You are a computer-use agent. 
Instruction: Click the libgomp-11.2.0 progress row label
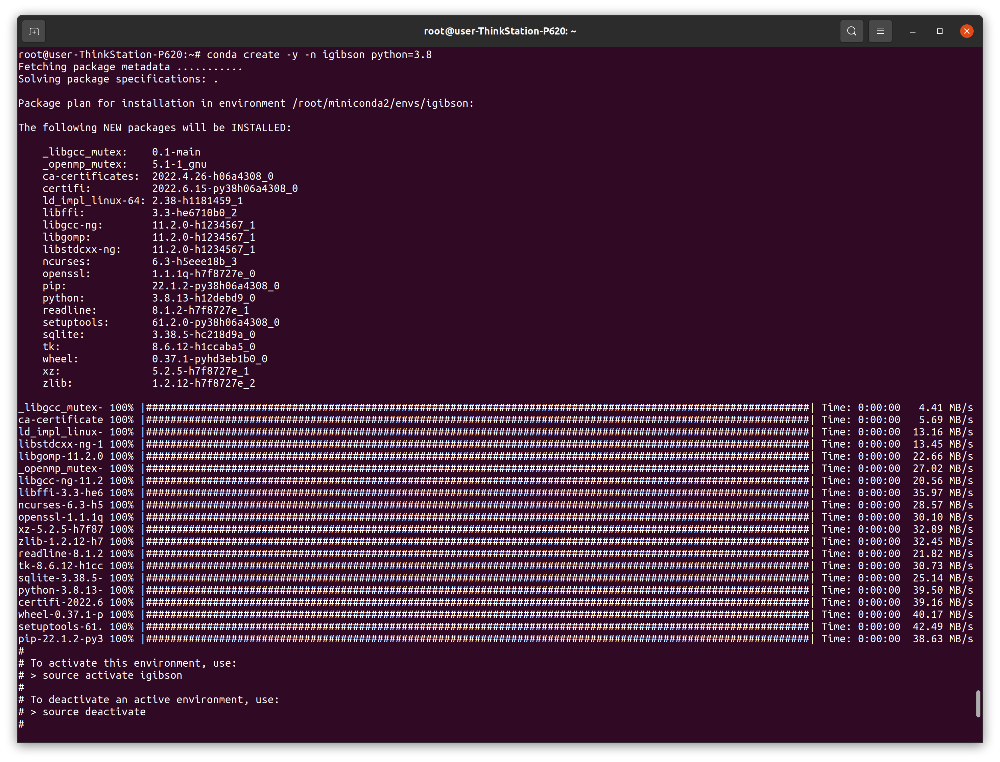pos(61,456)
